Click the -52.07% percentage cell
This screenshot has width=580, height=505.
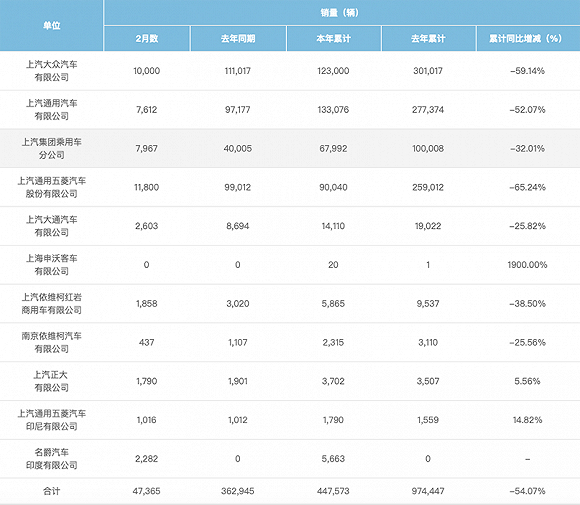click(527, 110)
